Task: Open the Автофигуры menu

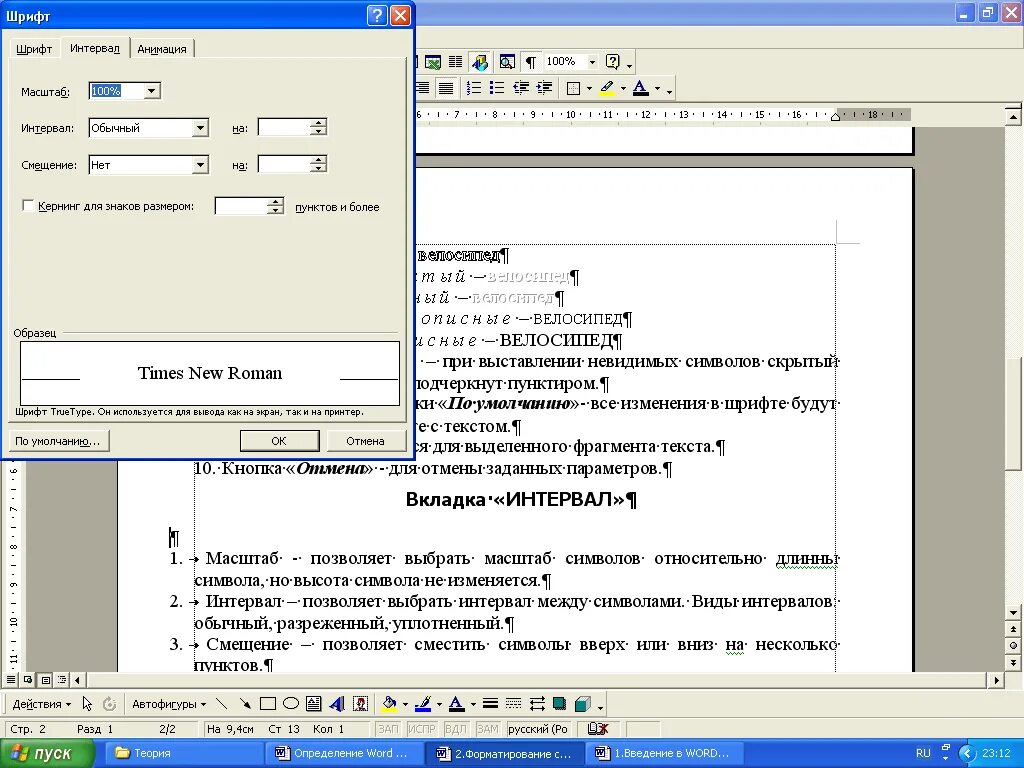Action: pyautogui.click(x=169, y=704)
